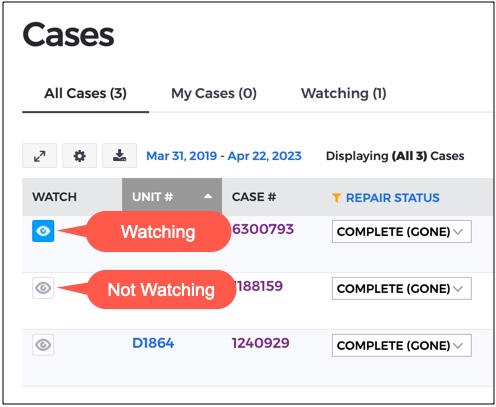
Task: Select the All Cases (3) tab
Action: coord(85,93)
